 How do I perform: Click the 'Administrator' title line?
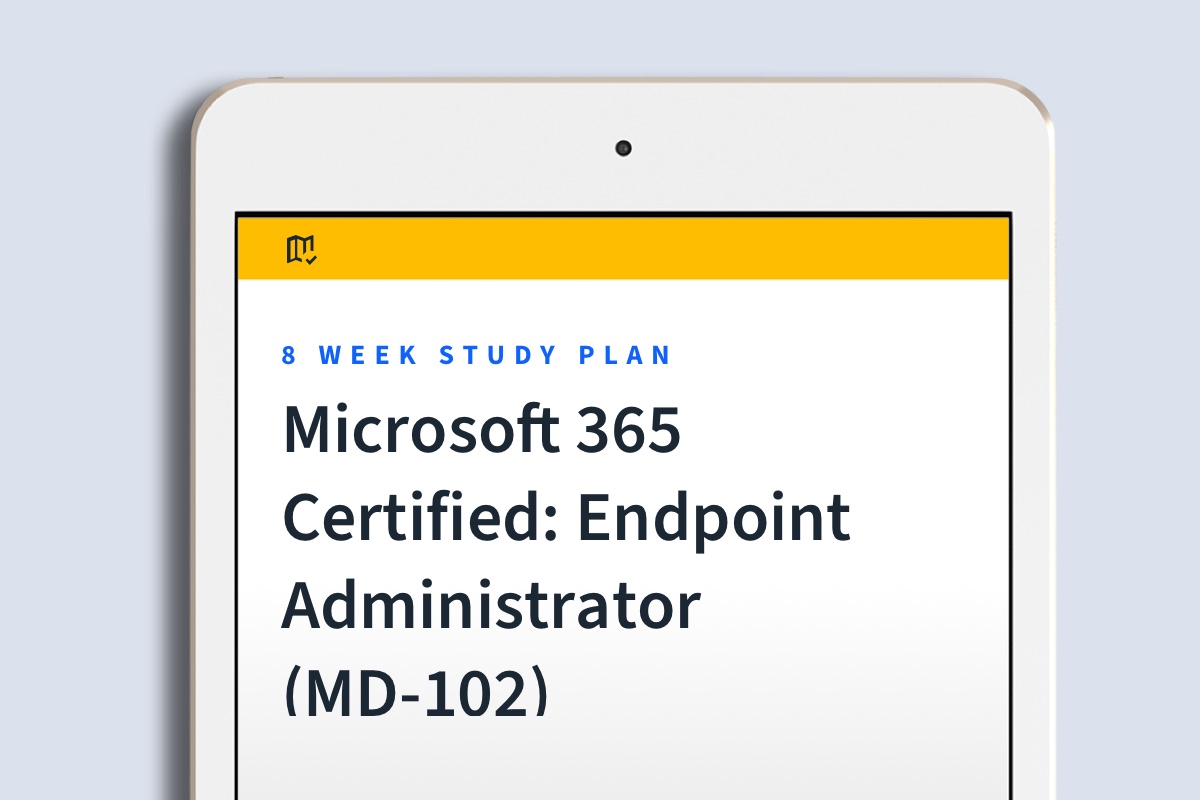[491, 606]
